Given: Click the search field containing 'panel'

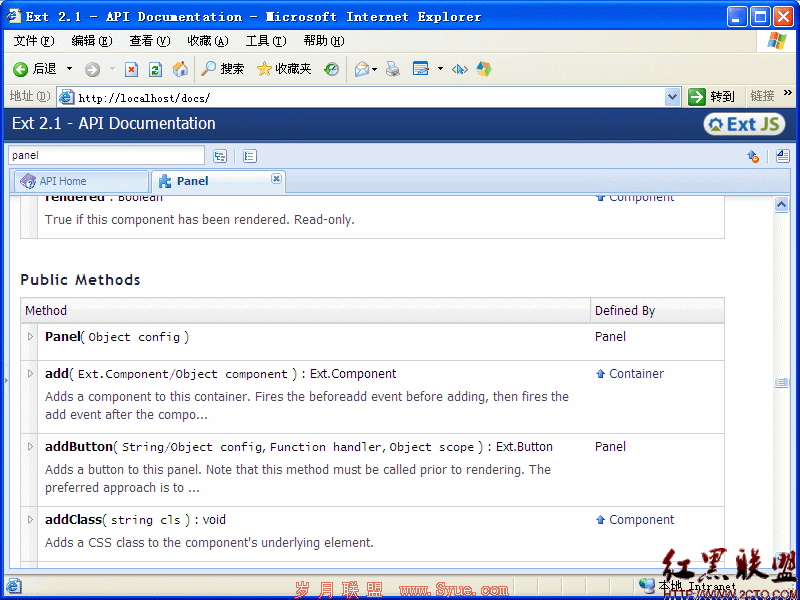Looking at the screenshot, I should (106, 156).
